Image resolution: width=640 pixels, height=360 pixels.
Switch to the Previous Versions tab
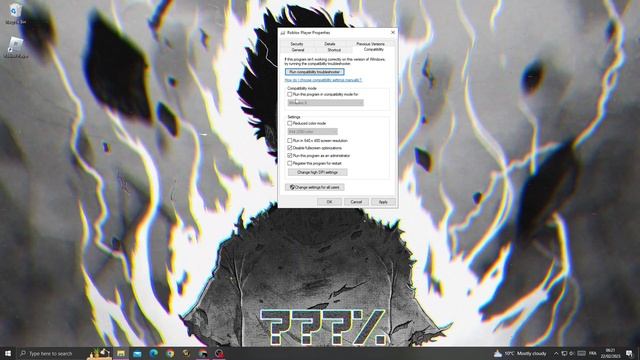coord(370,44)
